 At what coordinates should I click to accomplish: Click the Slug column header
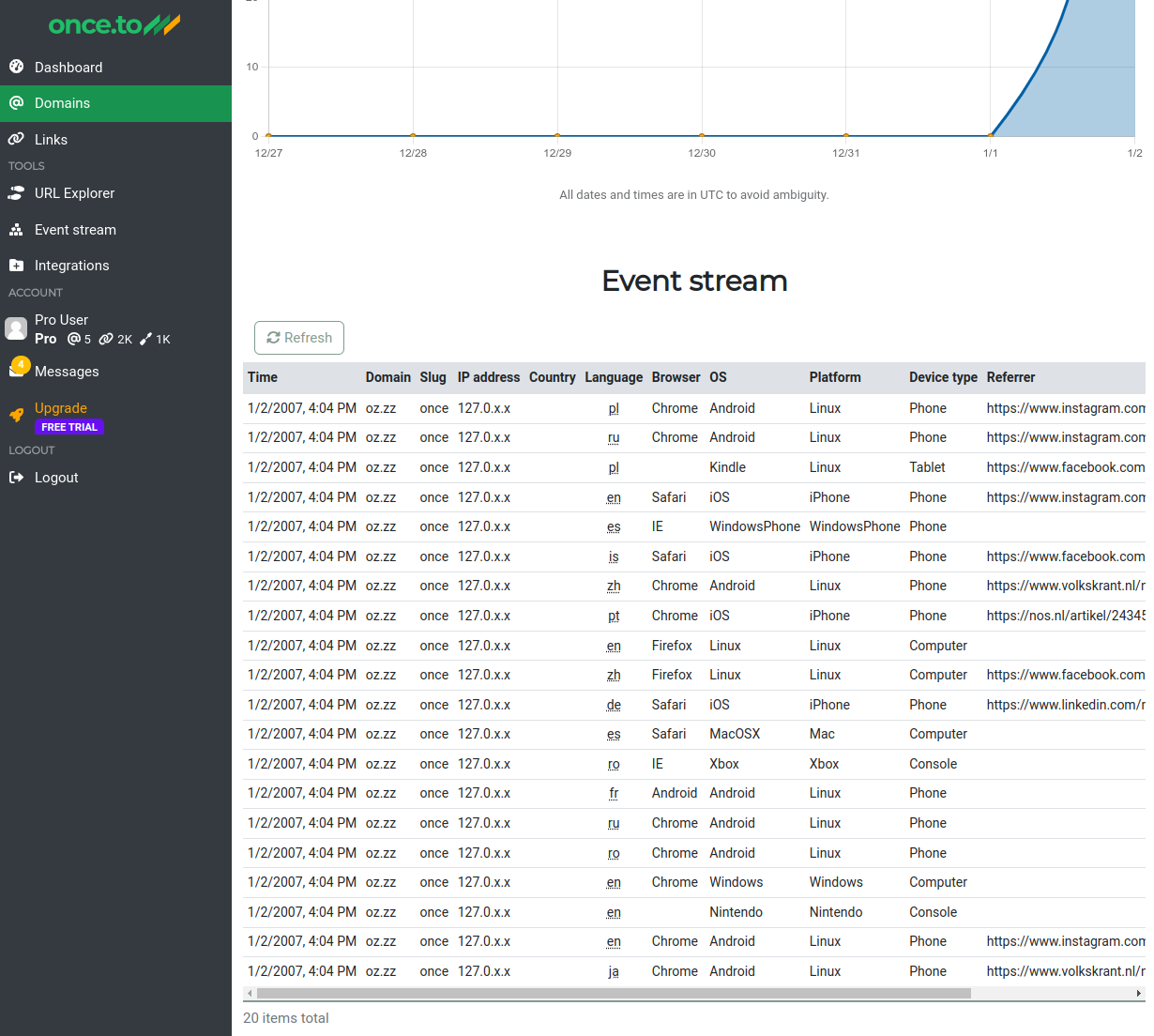pos(433,377)
